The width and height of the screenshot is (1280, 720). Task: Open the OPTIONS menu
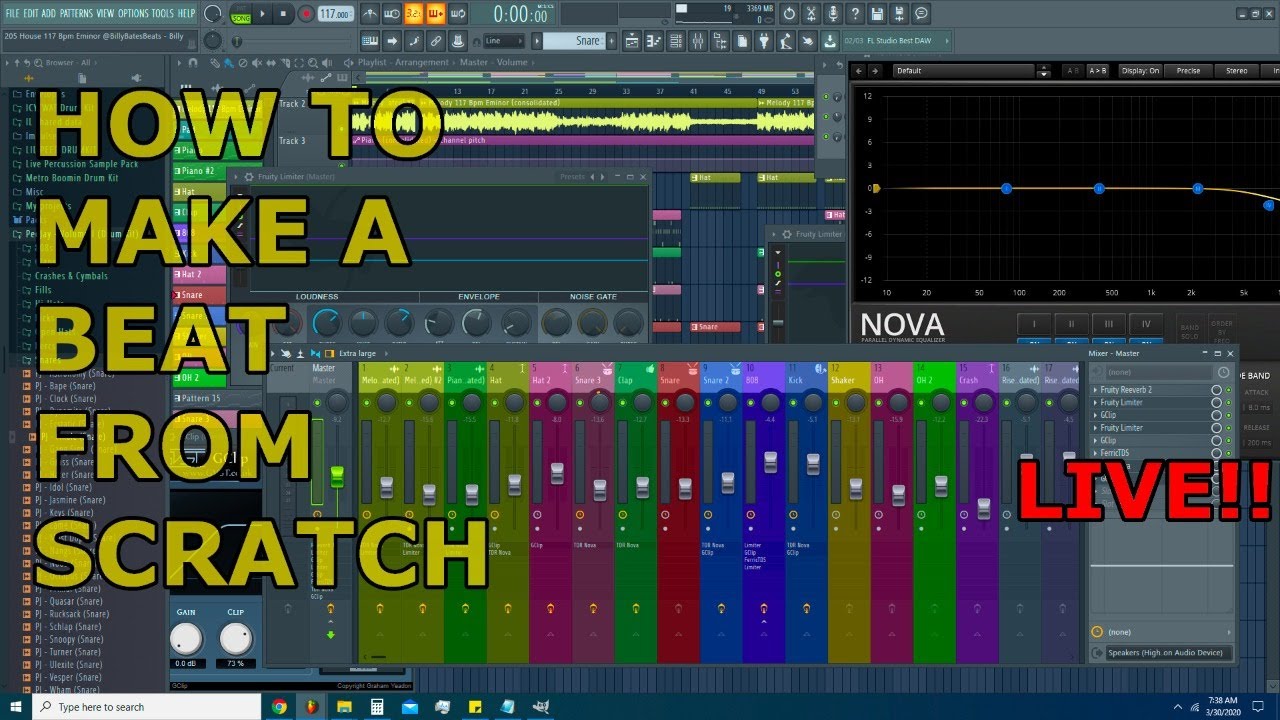tap(133, 14)
